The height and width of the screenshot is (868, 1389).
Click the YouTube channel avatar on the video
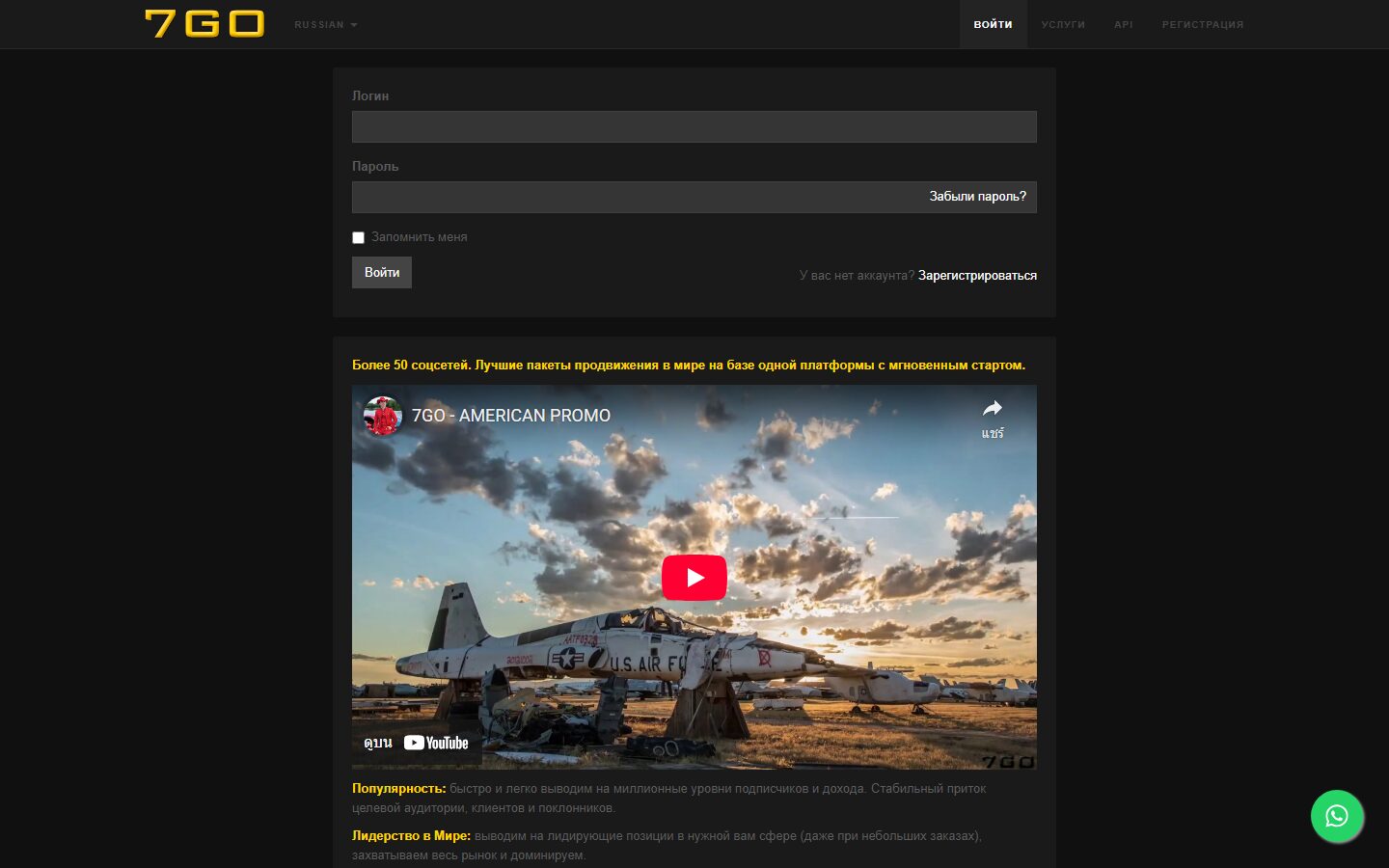(382, 416)
